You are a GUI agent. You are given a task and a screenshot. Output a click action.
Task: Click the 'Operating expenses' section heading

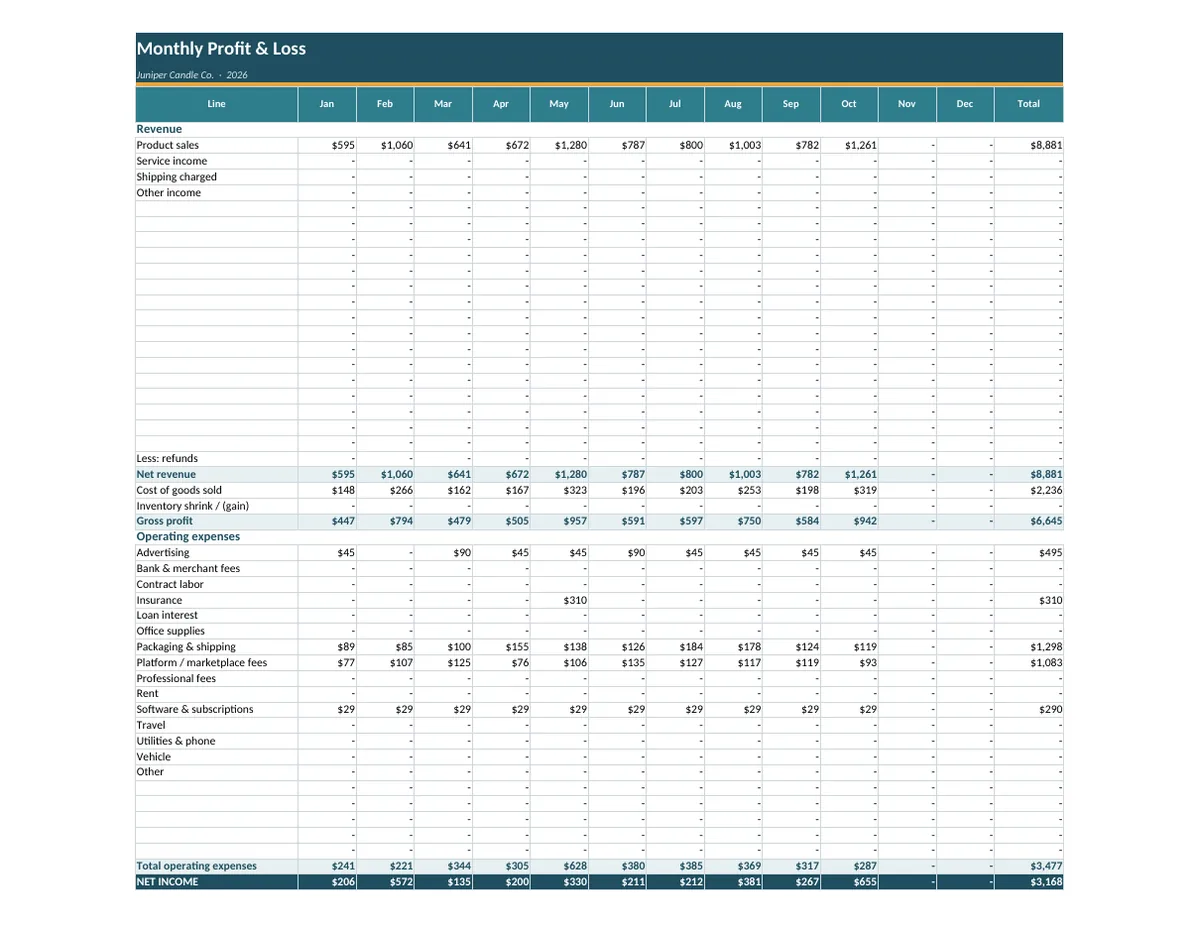click(x=188, y=537)
